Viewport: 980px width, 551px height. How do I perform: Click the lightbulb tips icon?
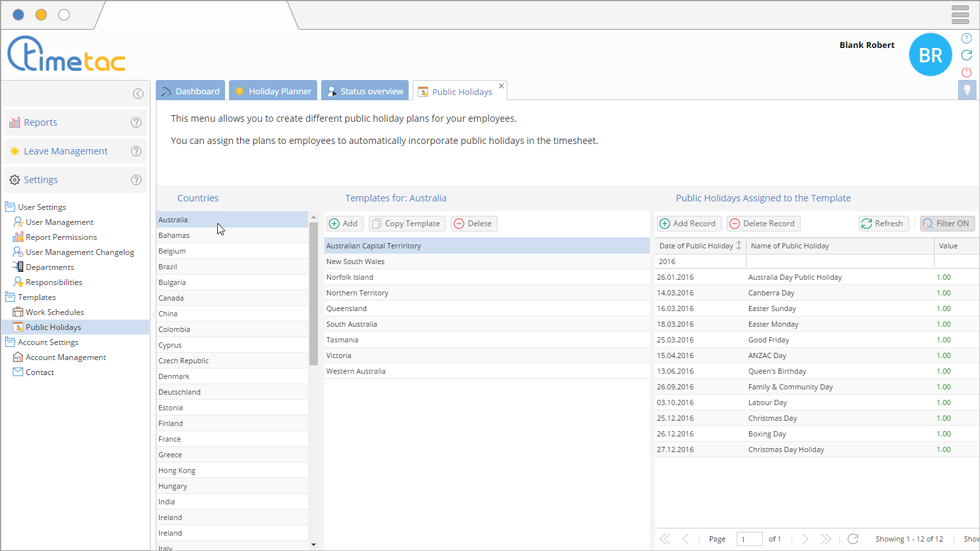tap(967, 90)
